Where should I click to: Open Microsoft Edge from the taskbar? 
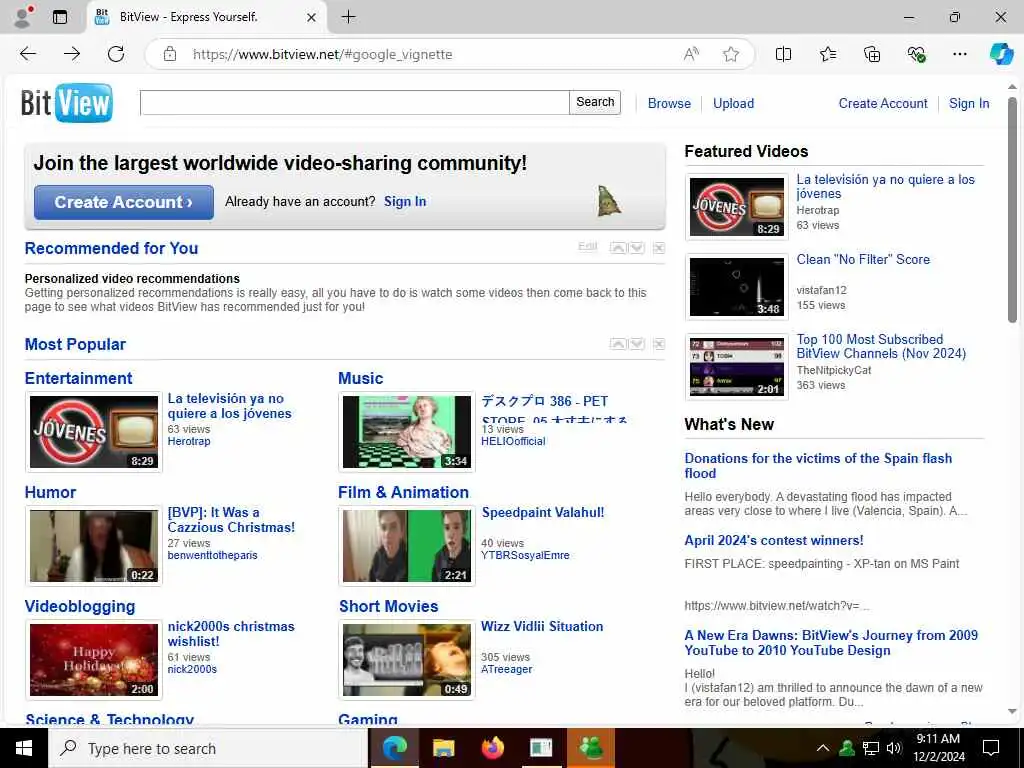(394, 748)
